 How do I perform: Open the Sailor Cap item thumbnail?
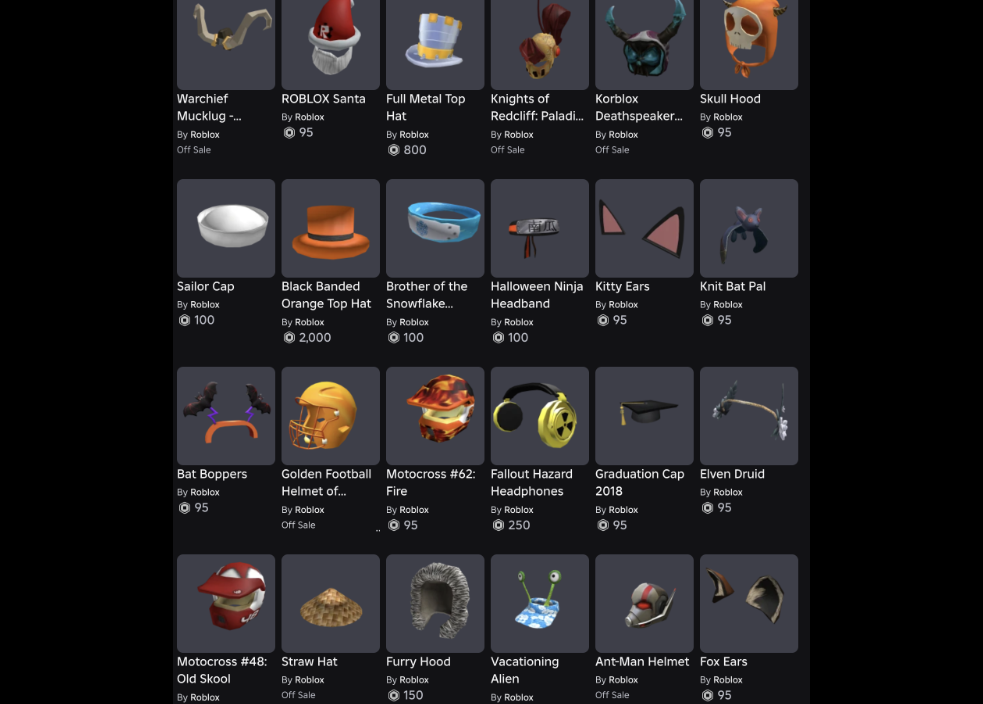(226, 228)
